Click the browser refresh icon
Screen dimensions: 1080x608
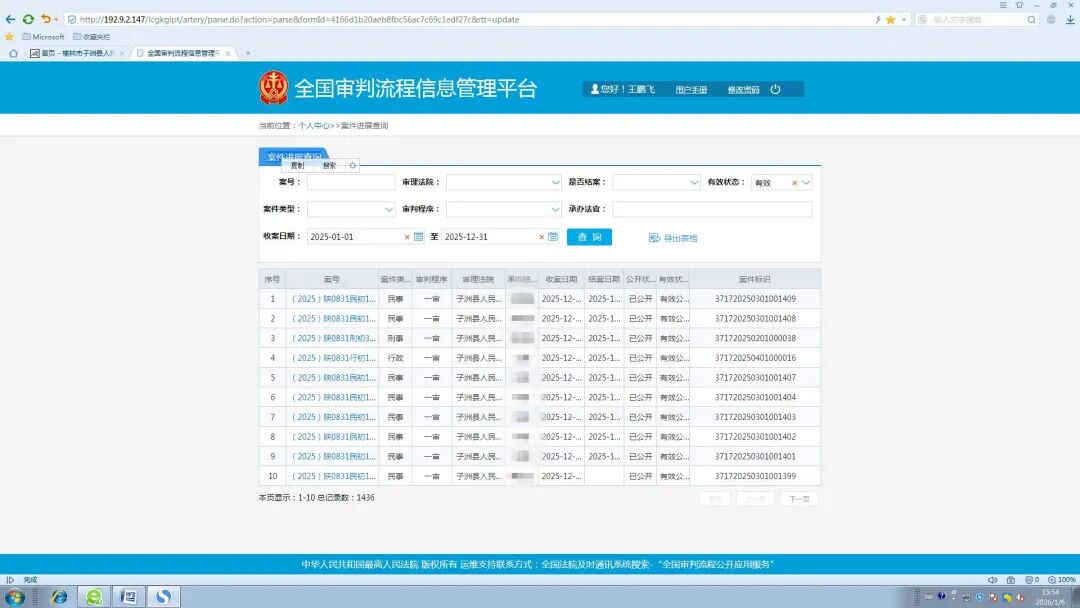pyautogui.click(x=28, y=19)
